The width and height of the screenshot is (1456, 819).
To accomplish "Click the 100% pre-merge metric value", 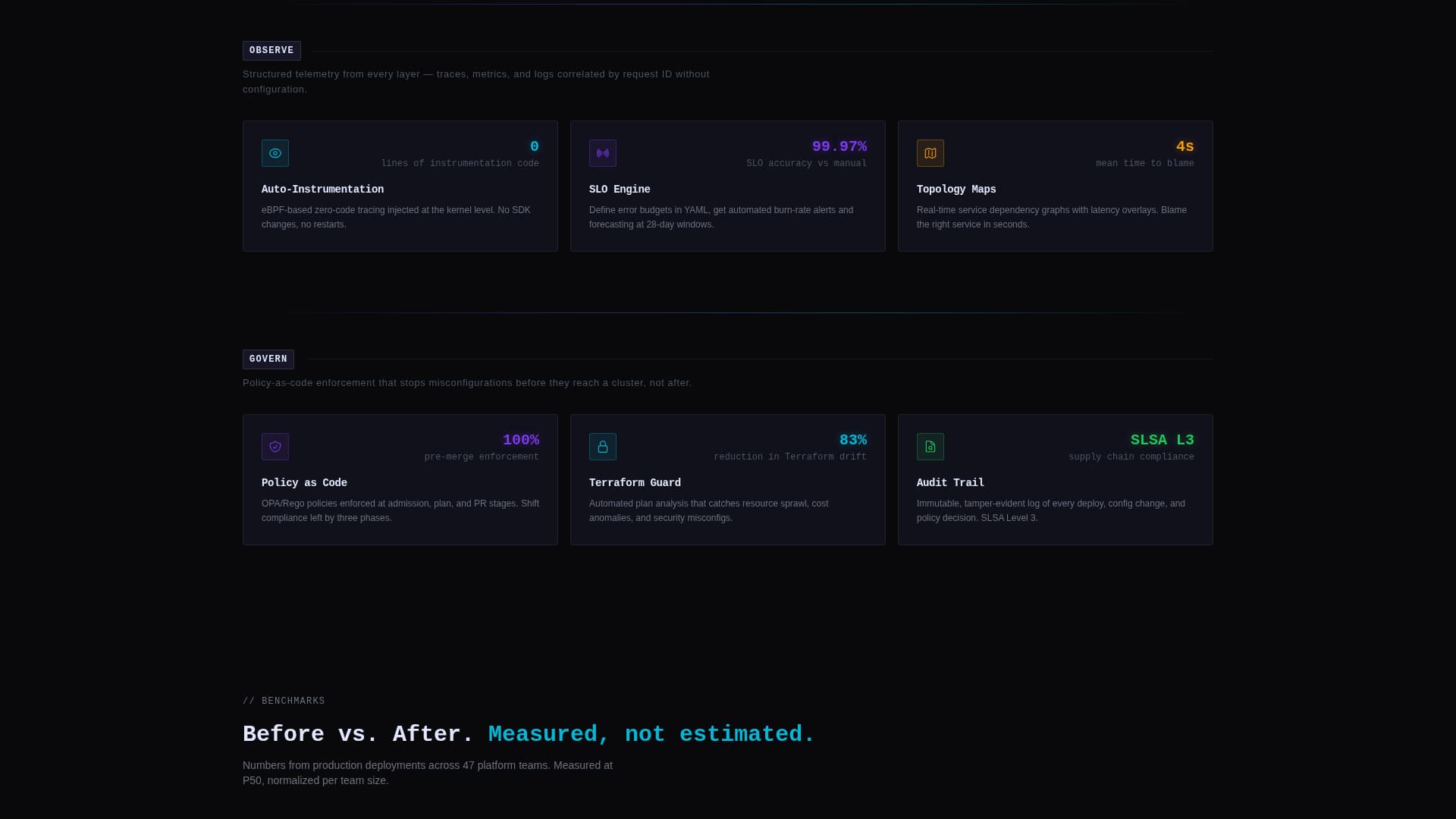I will (x=521, y=440).
